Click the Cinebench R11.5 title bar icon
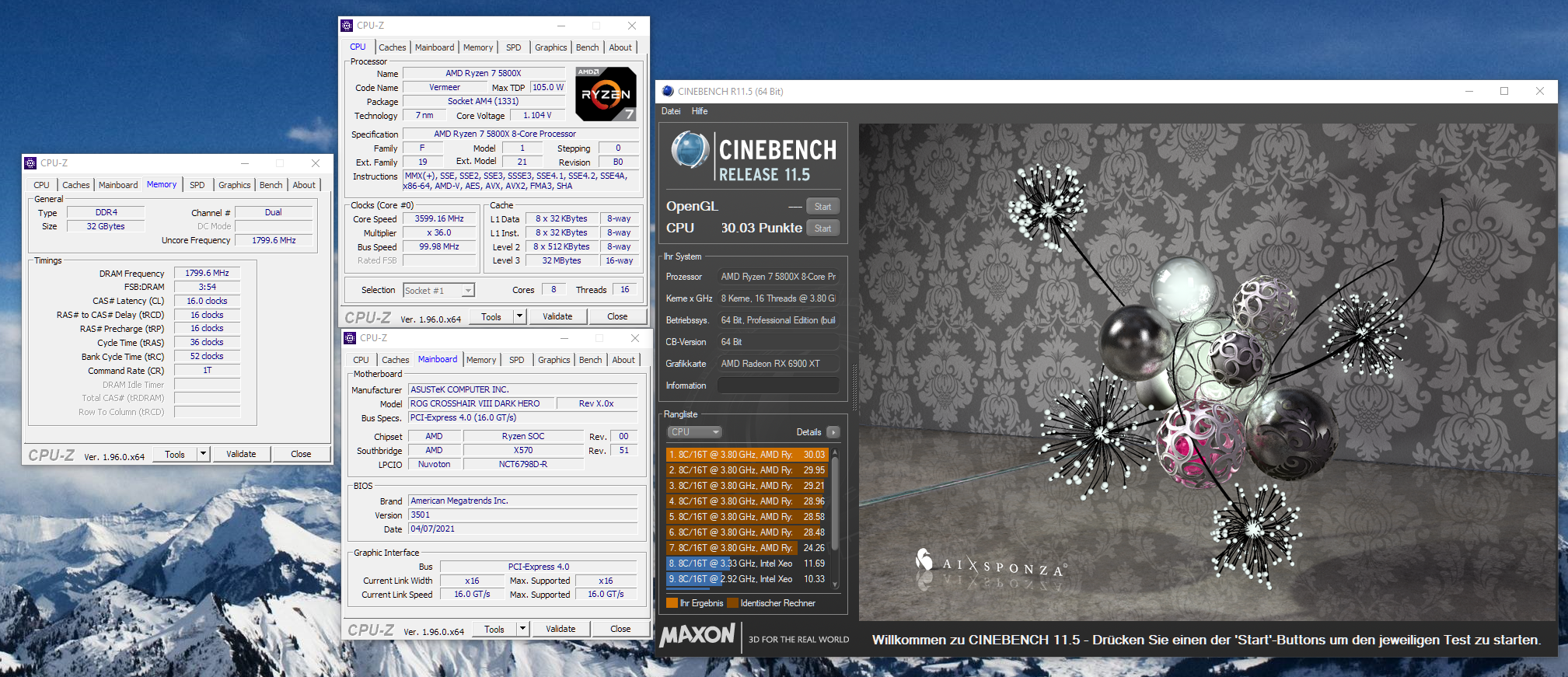This screenshot has width=1568, height=677. (x=668, y=91)
